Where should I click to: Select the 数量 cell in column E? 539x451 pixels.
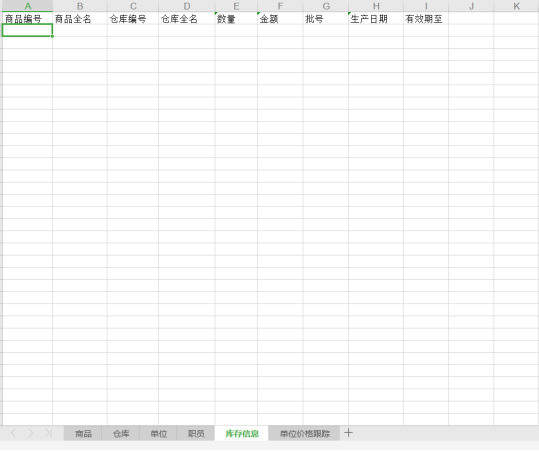236,19
